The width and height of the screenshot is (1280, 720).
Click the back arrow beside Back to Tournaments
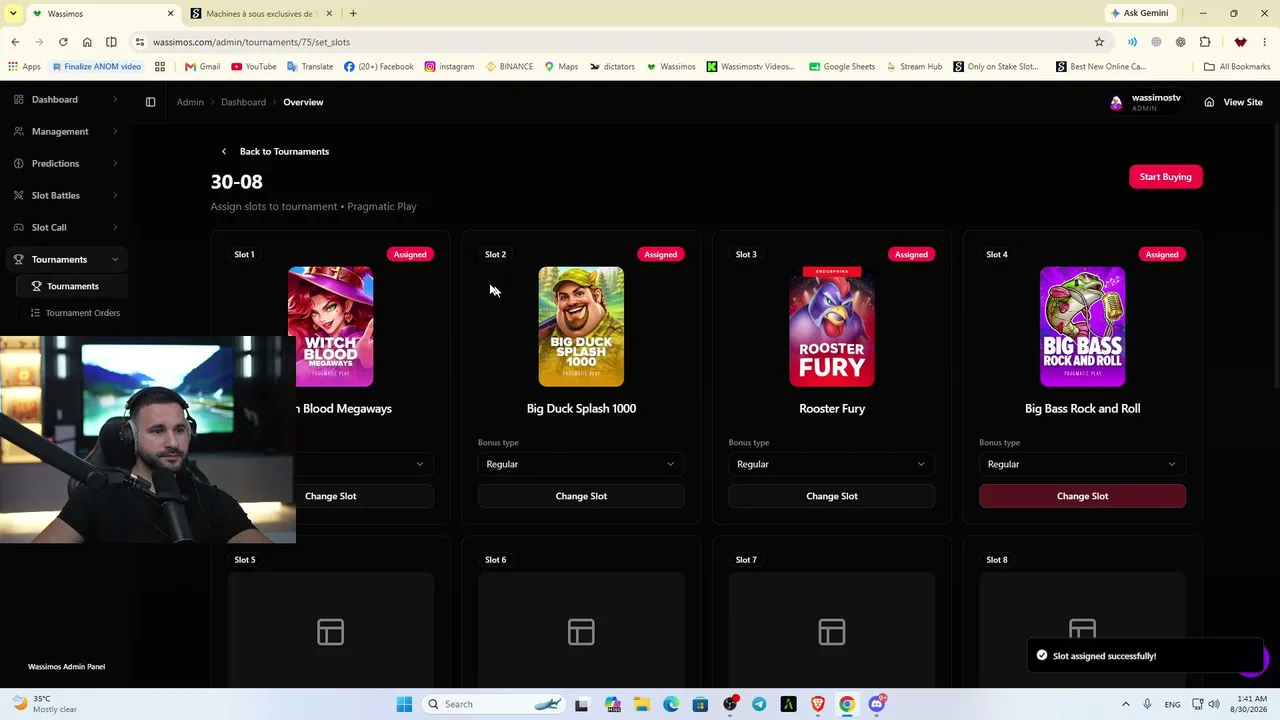(224, 151)
